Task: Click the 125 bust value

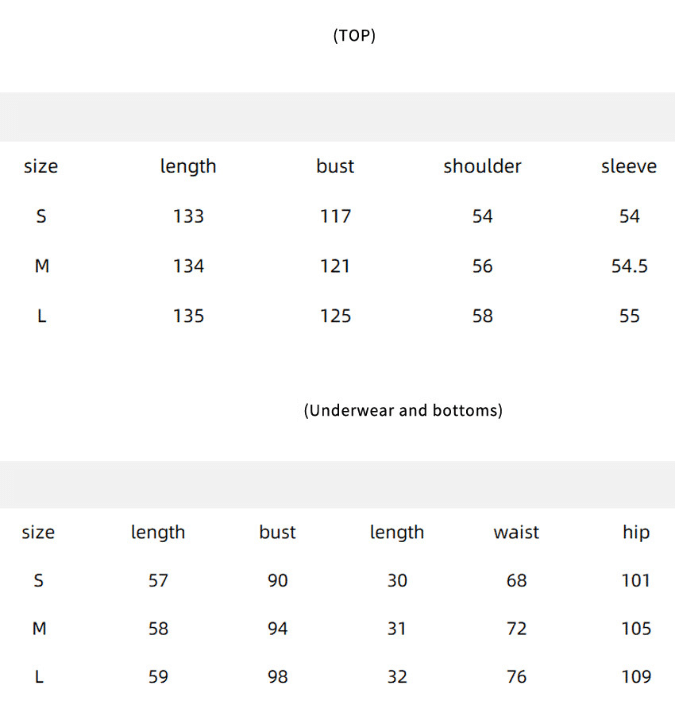Action: pyautogui.click(x=335, y=316)
